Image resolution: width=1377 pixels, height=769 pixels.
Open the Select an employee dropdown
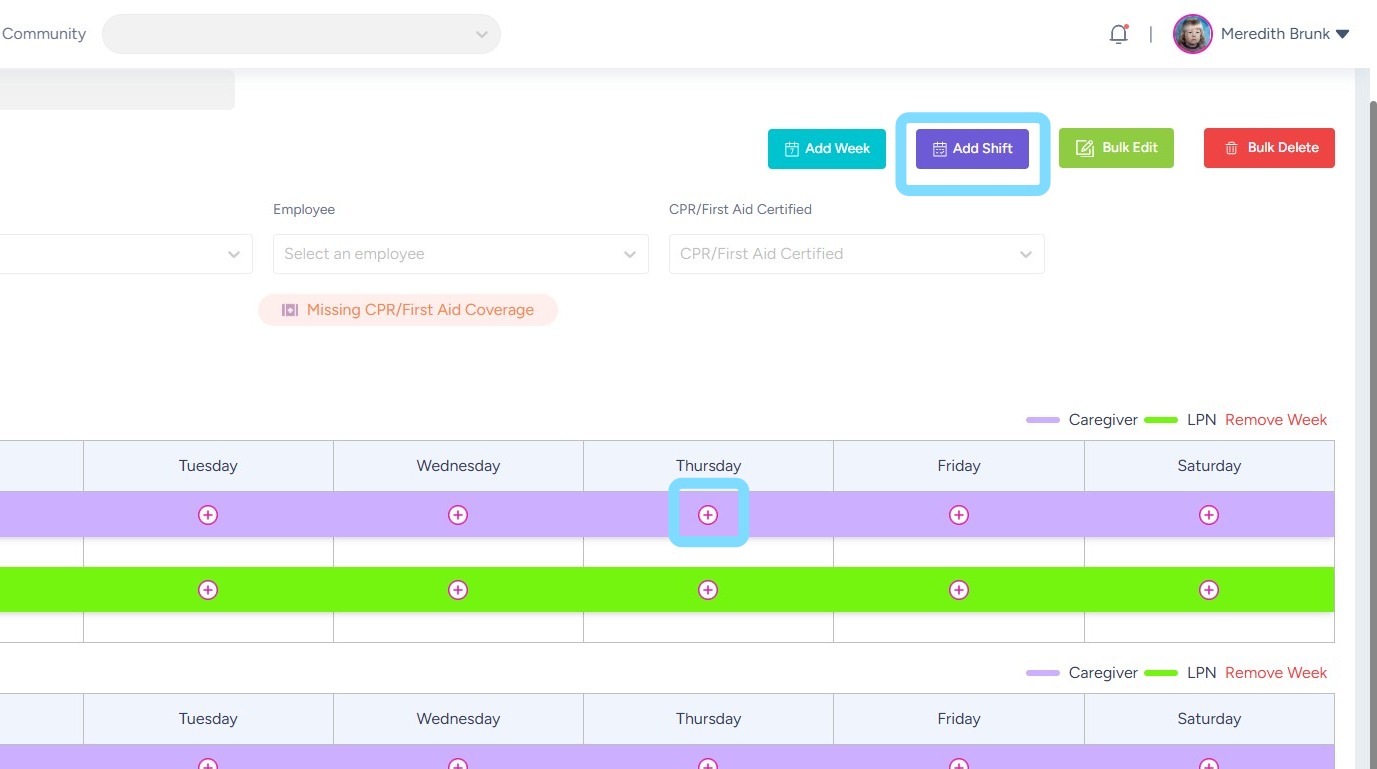[x=460, y=254]
